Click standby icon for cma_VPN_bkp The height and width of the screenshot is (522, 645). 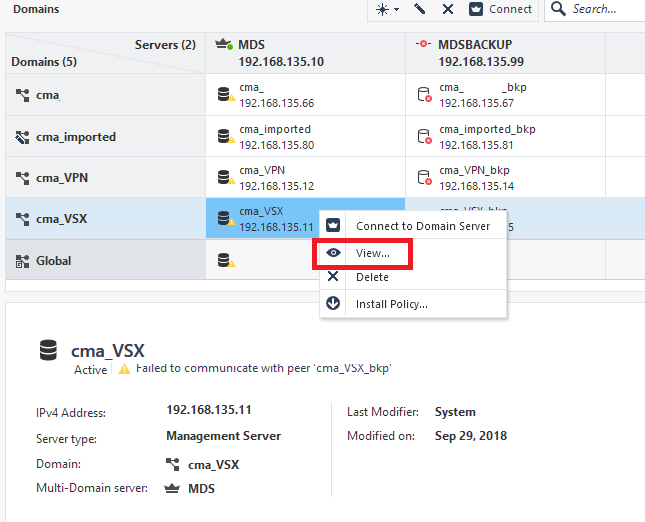coord(425,177)
